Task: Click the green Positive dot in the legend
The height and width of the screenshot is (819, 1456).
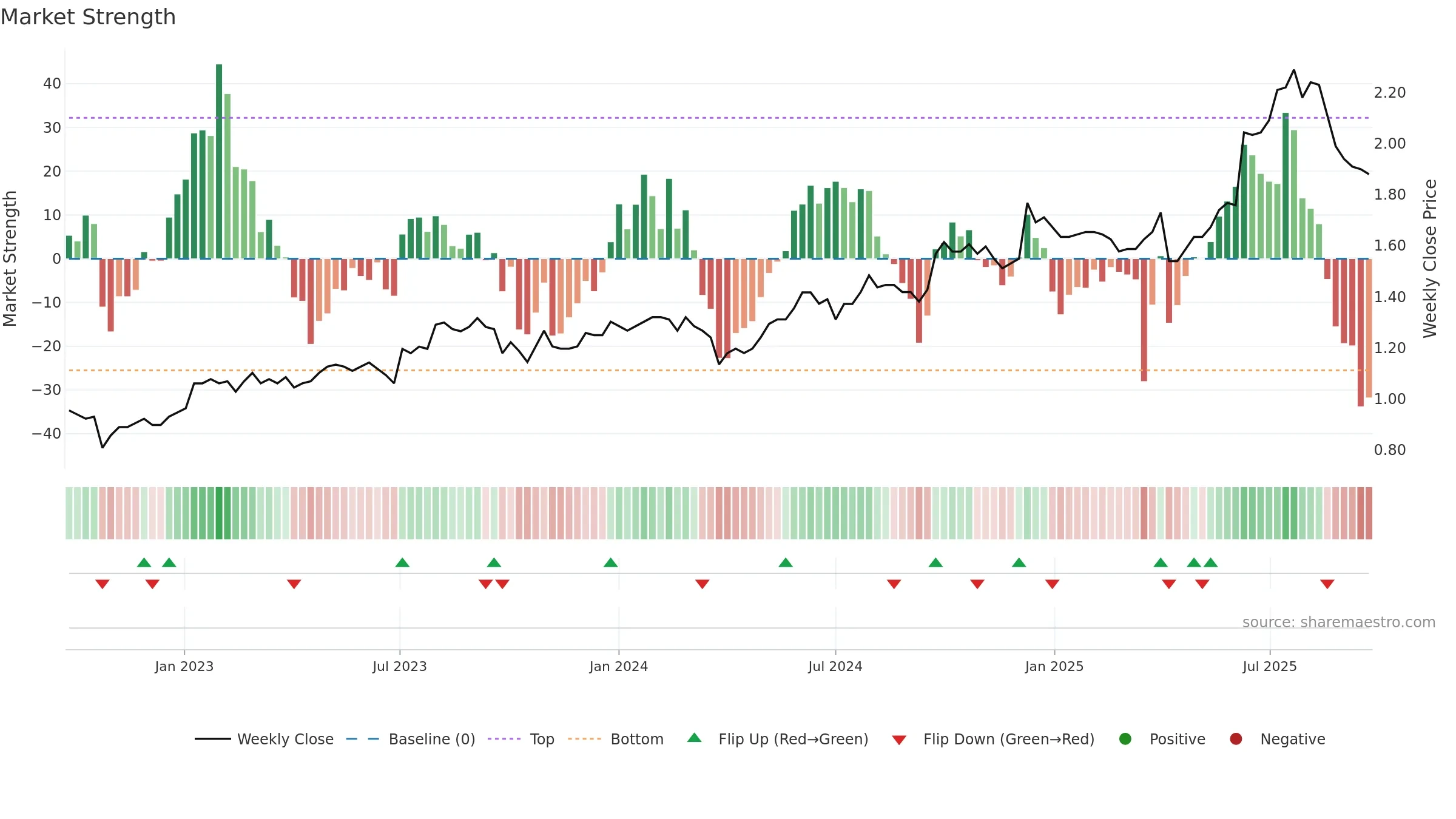Action: [x=1125, y=739]
